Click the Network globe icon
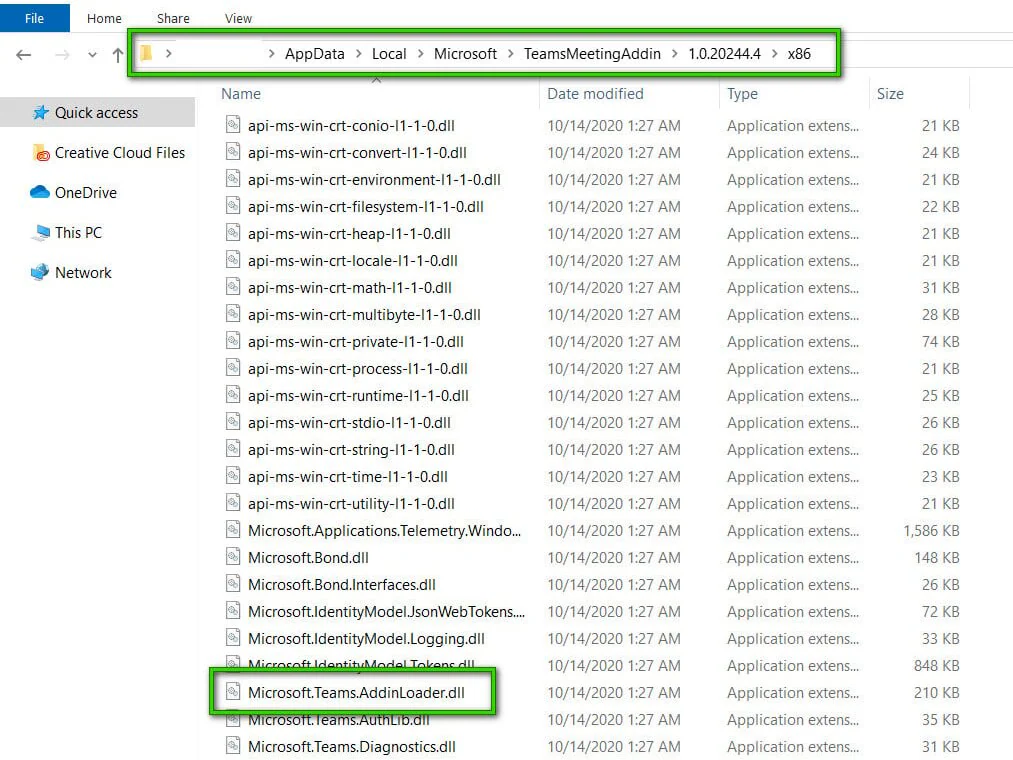The height and width of the screenshot is (760, 1013). click(x=40, y=272)
